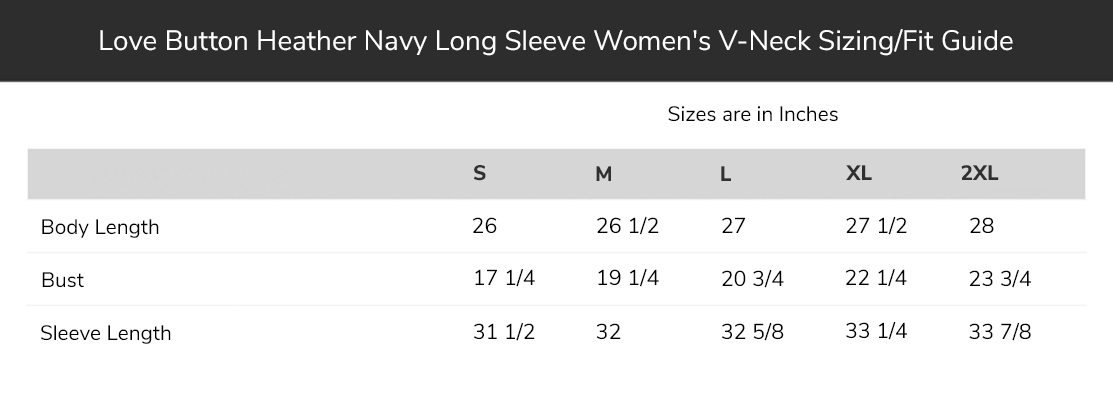Click the Sleeve Length row label
This screenshot has width=1113, height=399.
click(x=106, y=333)
